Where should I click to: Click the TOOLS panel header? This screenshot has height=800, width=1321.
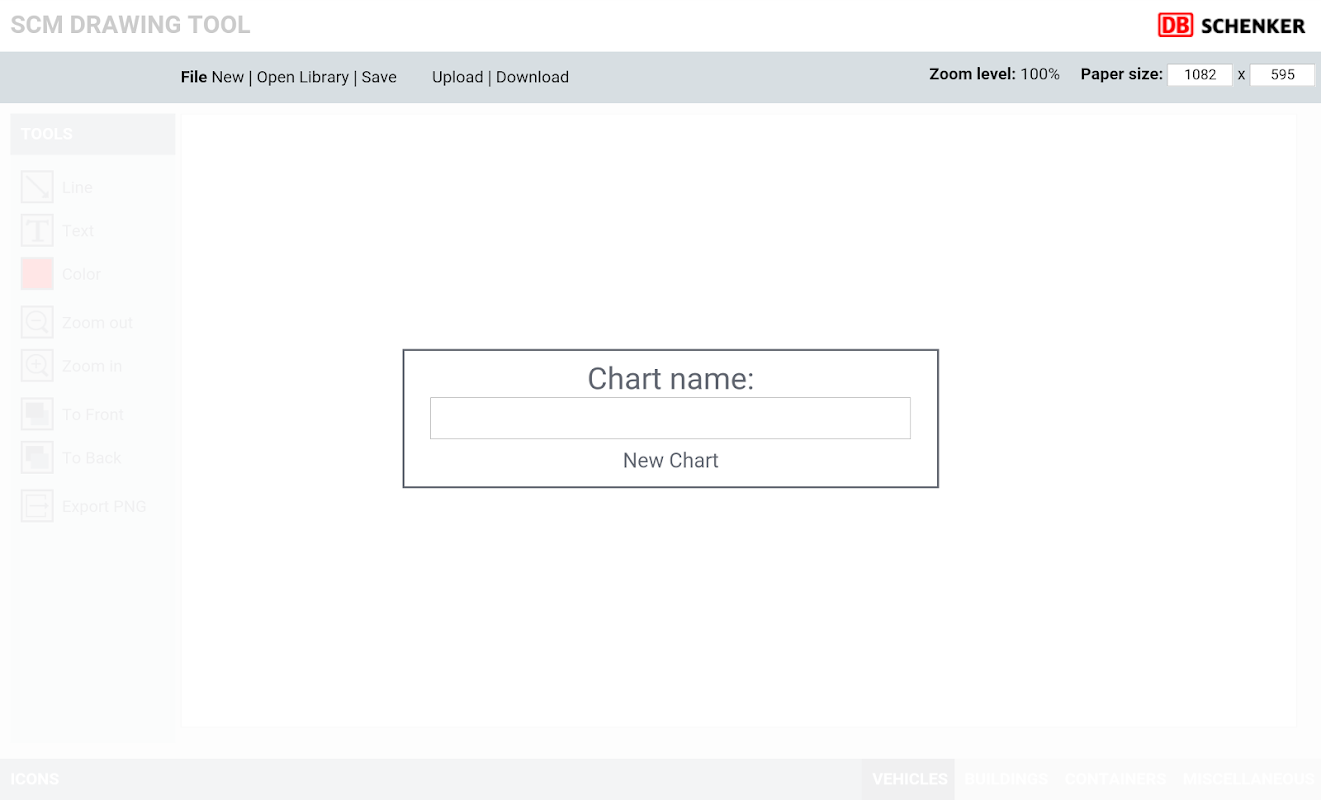tap(92, 134)
